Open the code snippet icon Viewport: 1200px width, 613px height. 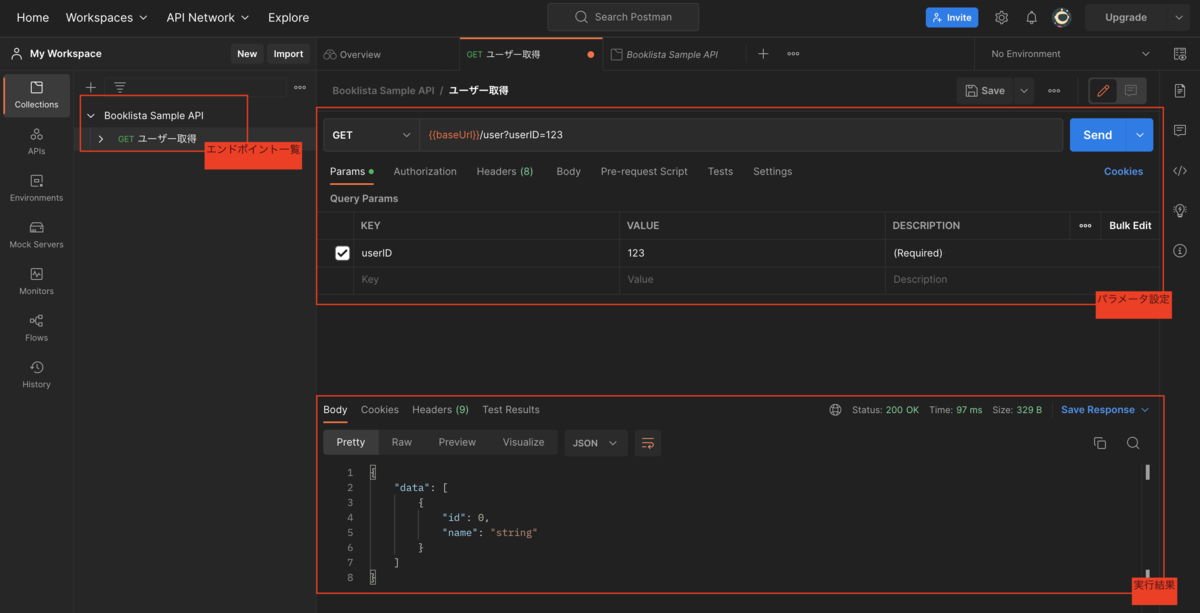click(x=1180, y=170)
